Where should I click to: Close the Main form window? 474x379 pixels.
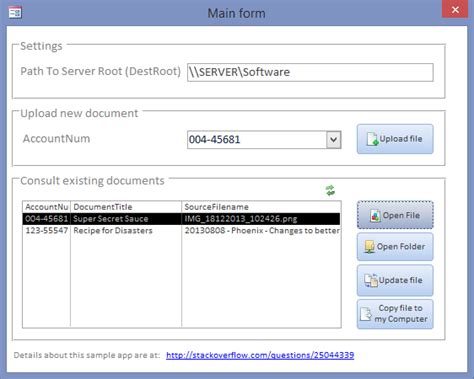point(455,10)
